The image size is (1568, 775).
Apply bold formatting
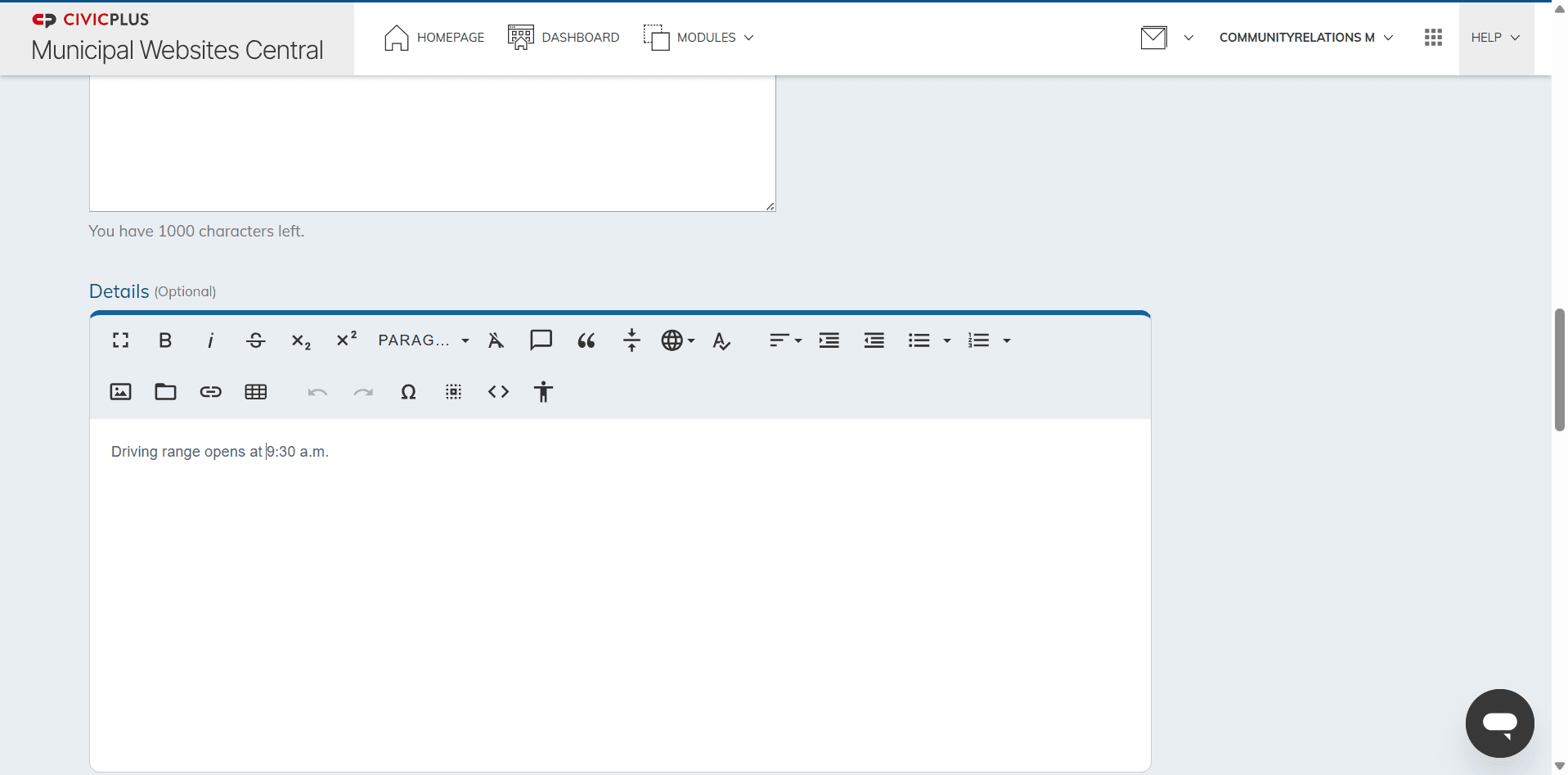(165, 340)
